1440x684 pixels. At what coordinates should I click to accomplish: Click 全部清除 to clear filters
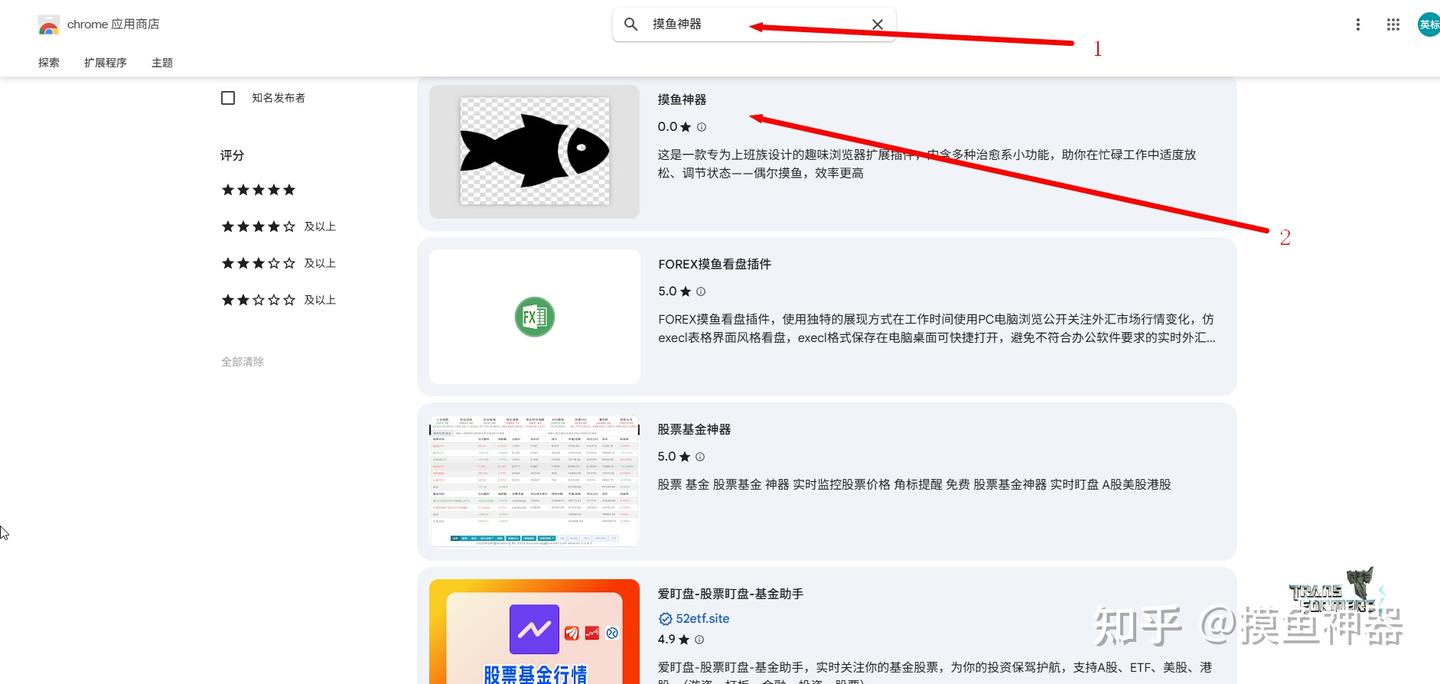click(243, 362)
